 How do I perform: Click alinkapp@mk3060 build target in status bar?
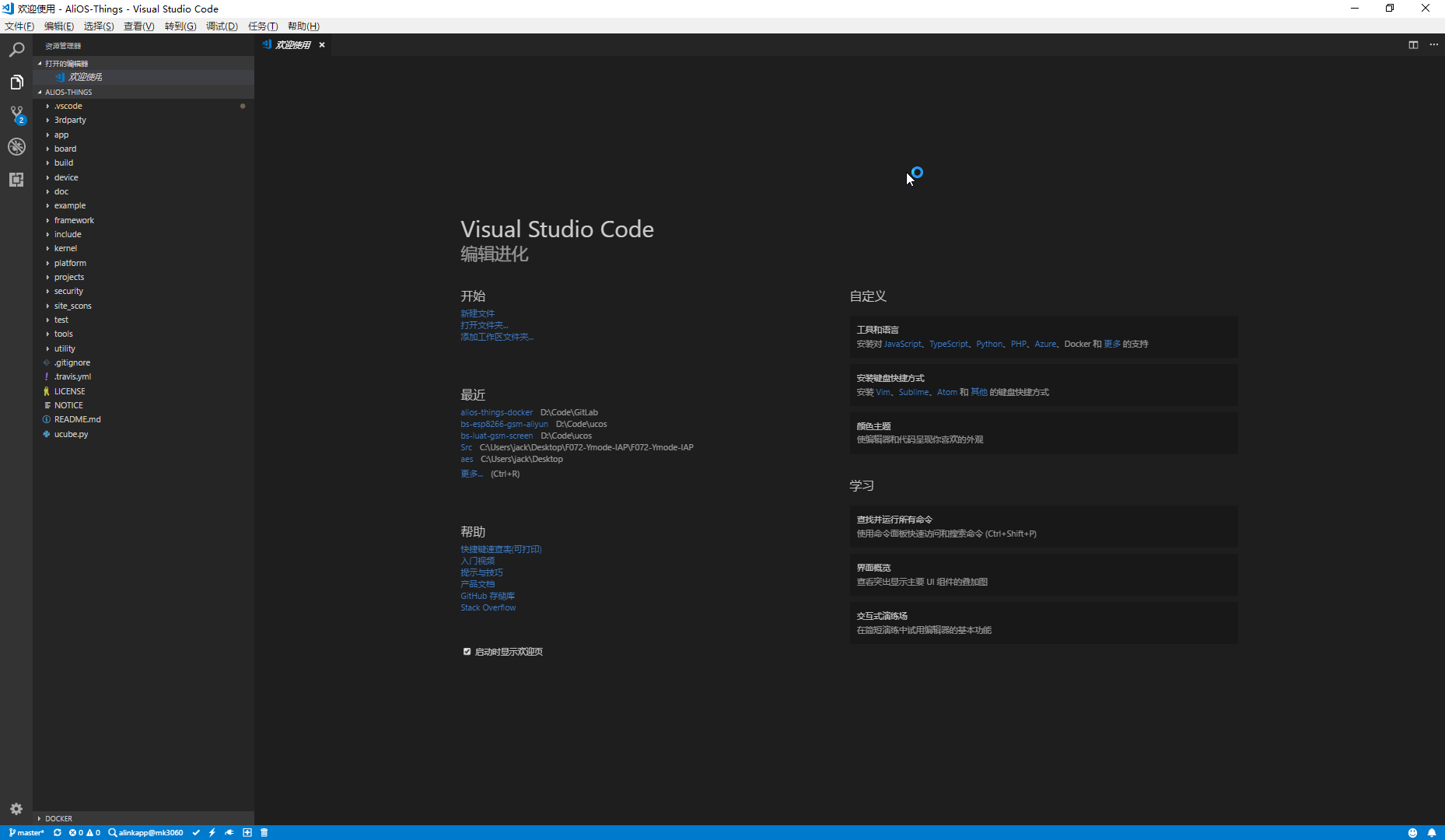[x=145, y=832]
